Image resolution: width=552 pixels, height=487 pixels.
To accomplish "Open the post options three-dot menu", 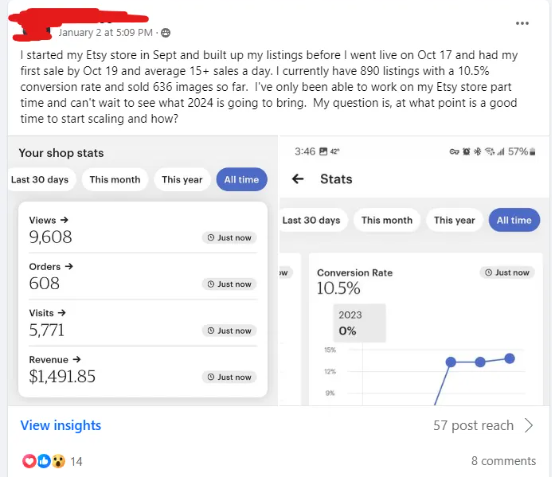I will point(522,23).
